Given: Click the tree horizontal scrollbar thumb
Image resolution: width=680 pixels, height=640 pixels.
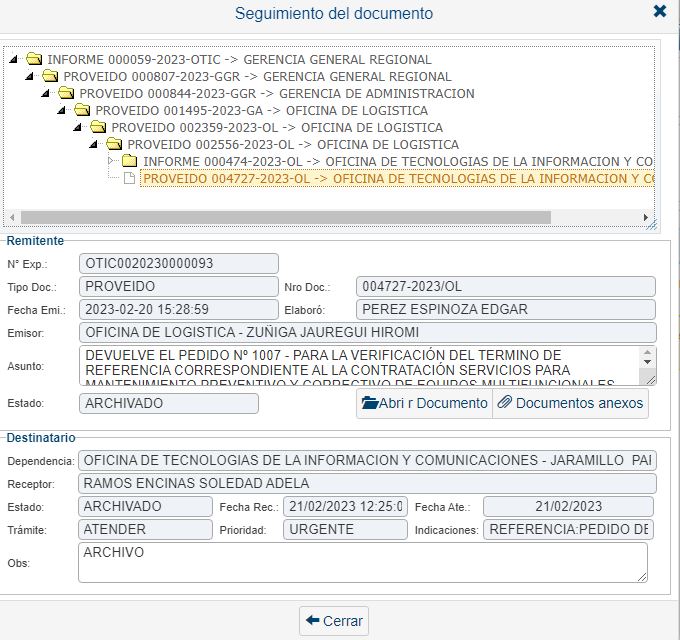Looking at the screenshot, I should 286,217.
